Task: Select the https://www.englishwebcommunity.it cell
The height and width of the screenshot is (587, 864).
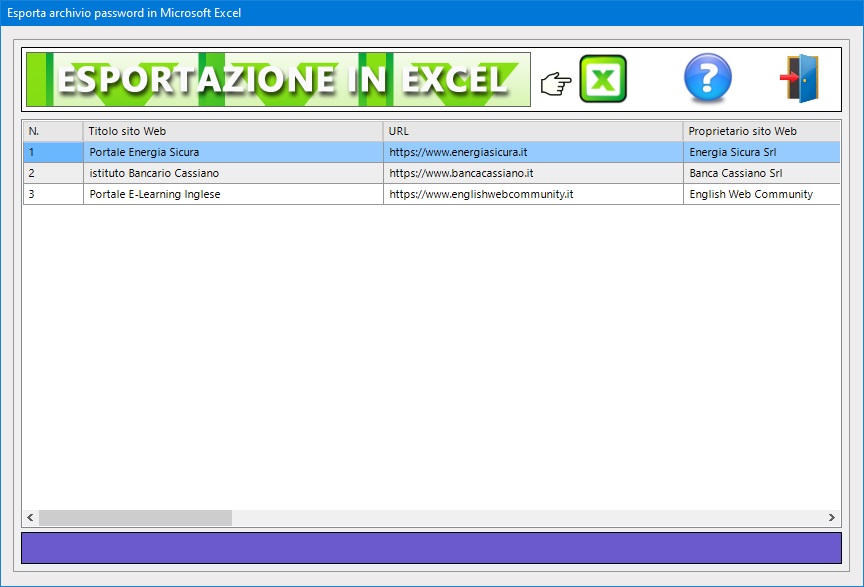Action: coord(533,194)
